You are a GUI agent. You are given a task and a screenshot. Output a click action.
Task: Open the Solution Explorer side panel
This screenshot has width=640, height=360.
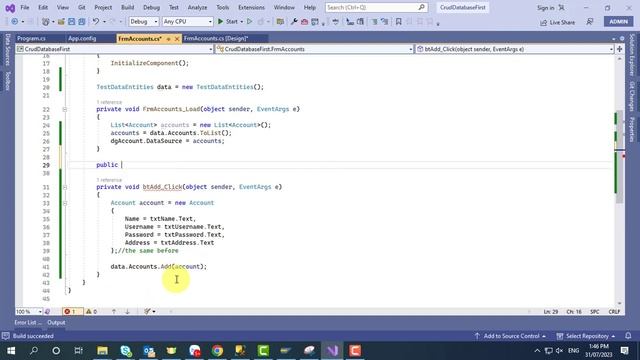pyautogui.click(x=632, y=54)
